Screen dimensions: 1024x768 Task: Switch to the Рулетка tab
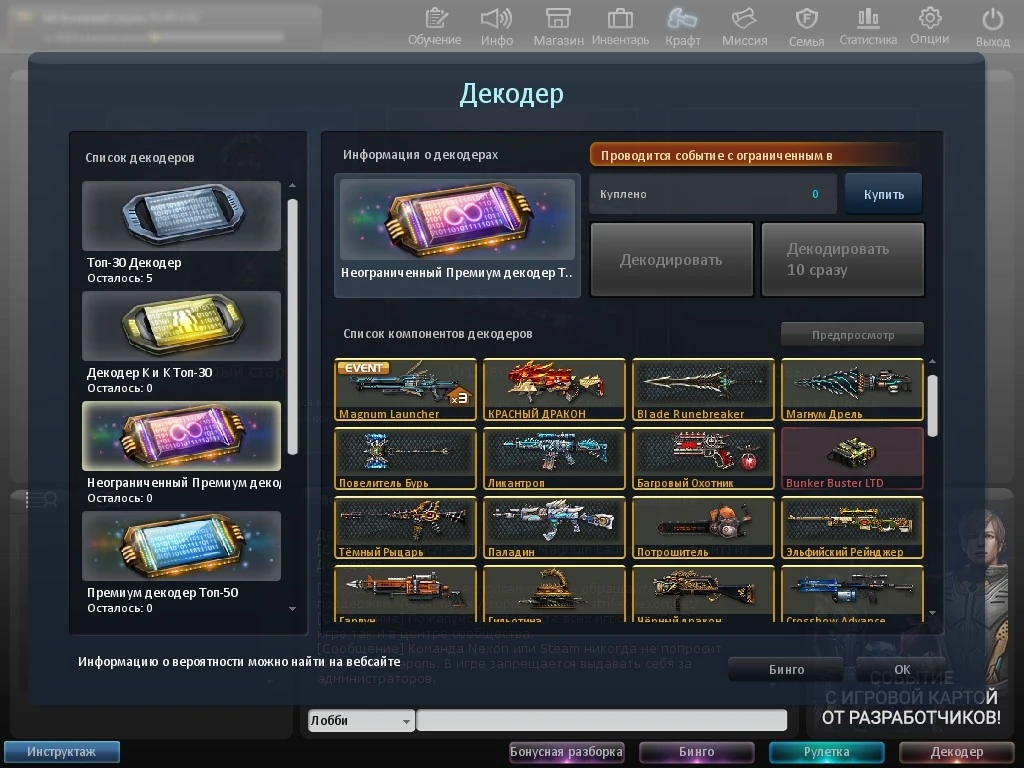coord(826,751)
